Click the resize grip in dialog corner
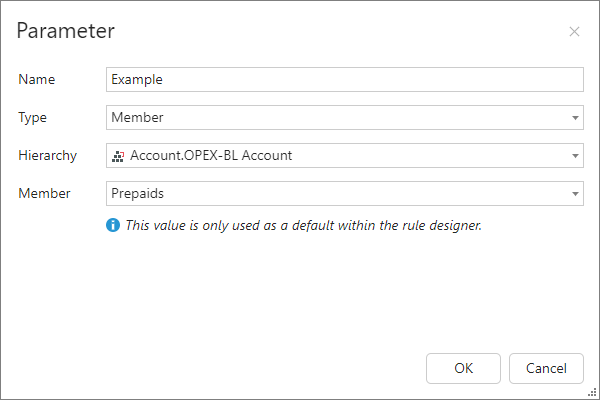This screenshot has height=400, width=600. (x=592, y=392)
